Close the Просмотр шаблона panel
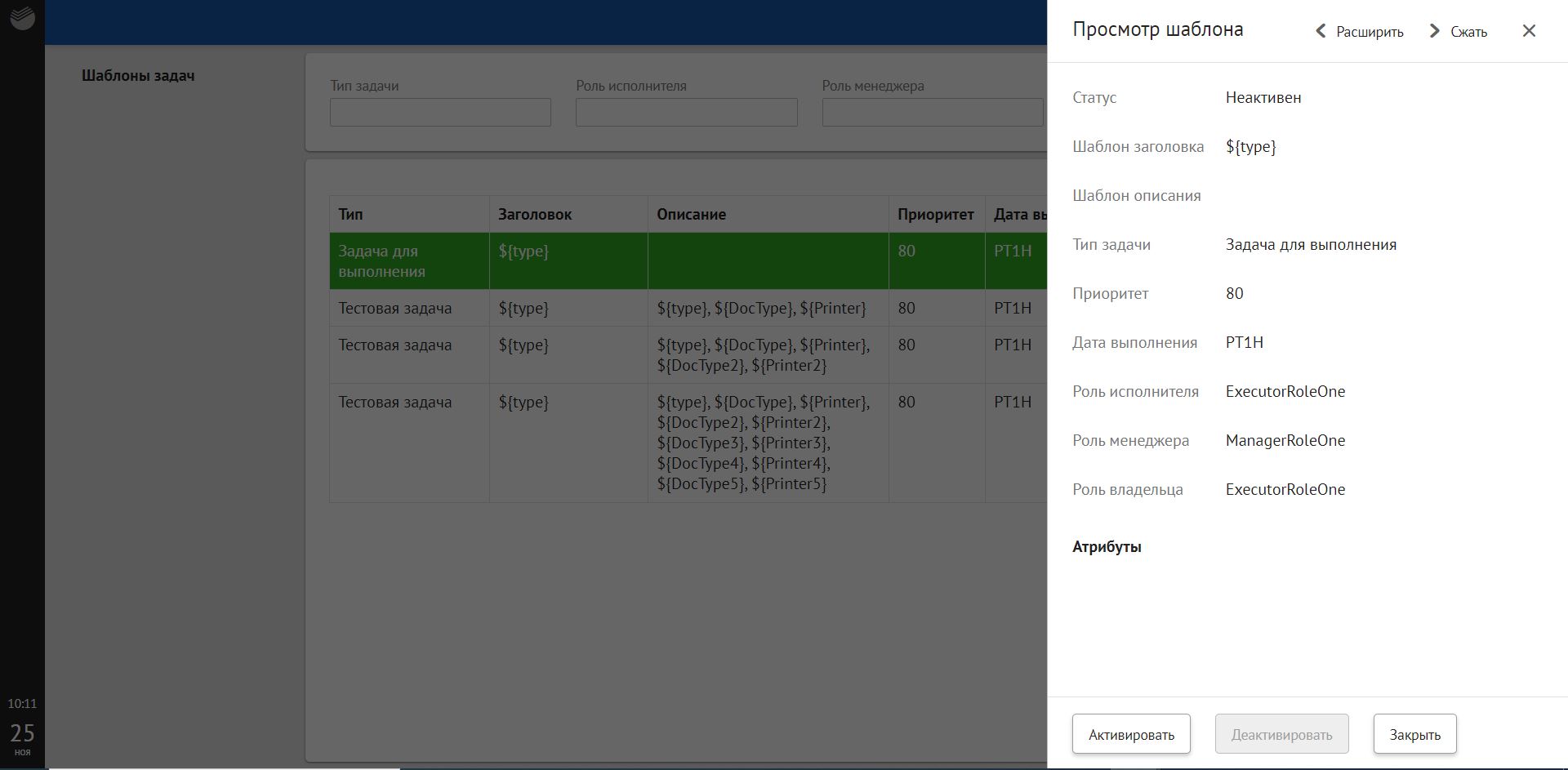The width and height of the screenshot is (1568, 770). [1529, 31]
